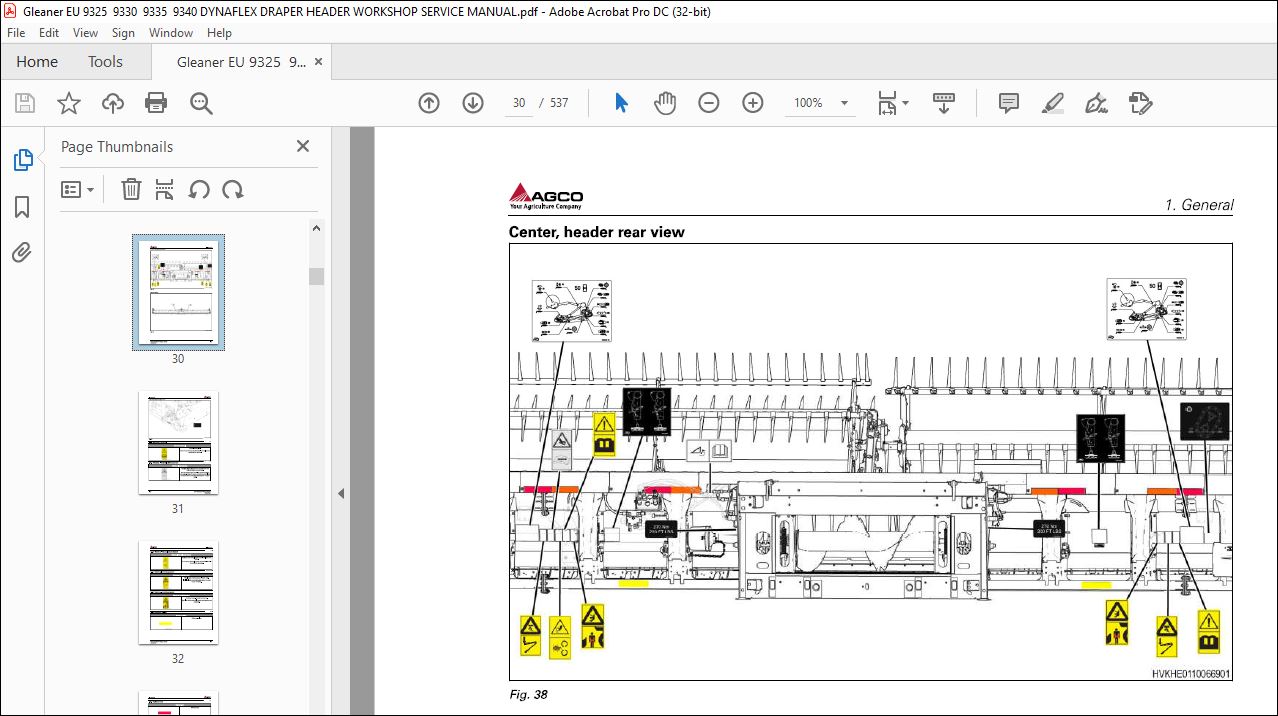Select the page 31 thumbnail
The height and width of the screenshot is (716, 1278).
[x=178, y=442]
